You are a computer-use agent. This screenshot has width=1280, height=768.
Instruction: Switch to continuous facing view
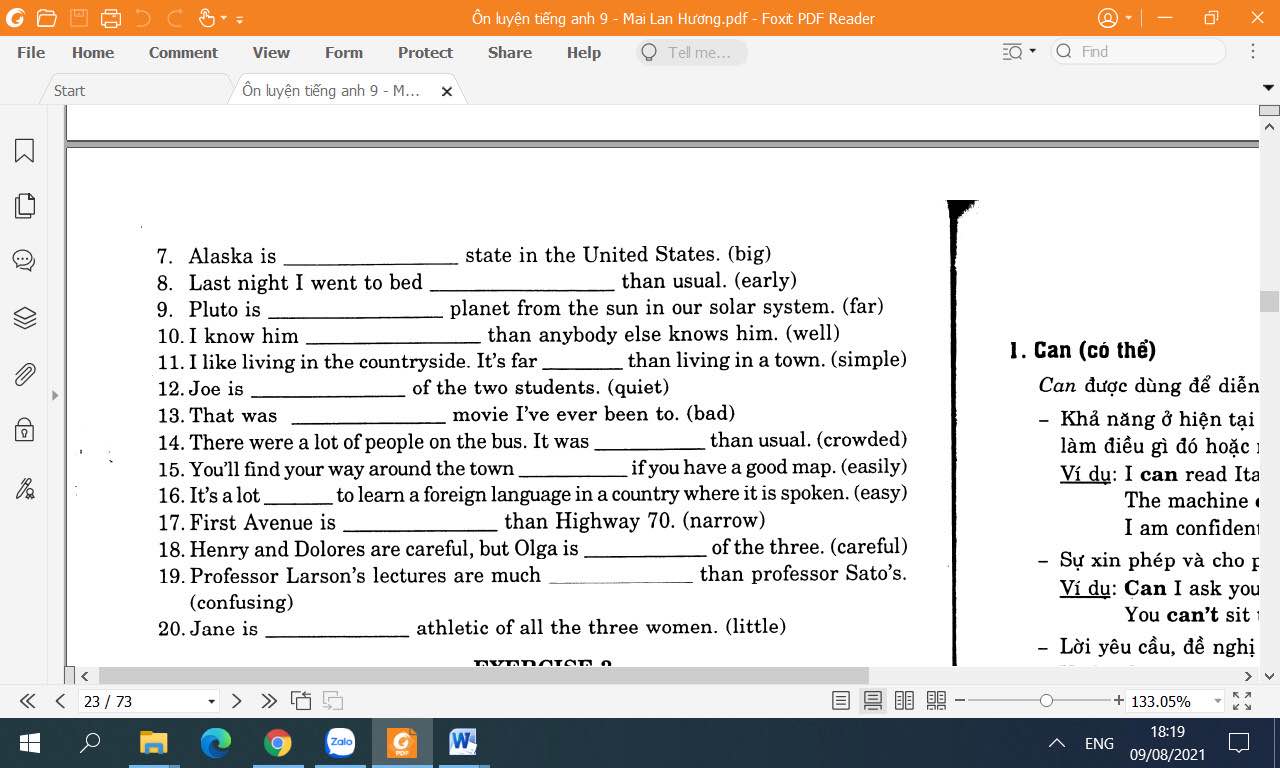(x=936, y=701)
